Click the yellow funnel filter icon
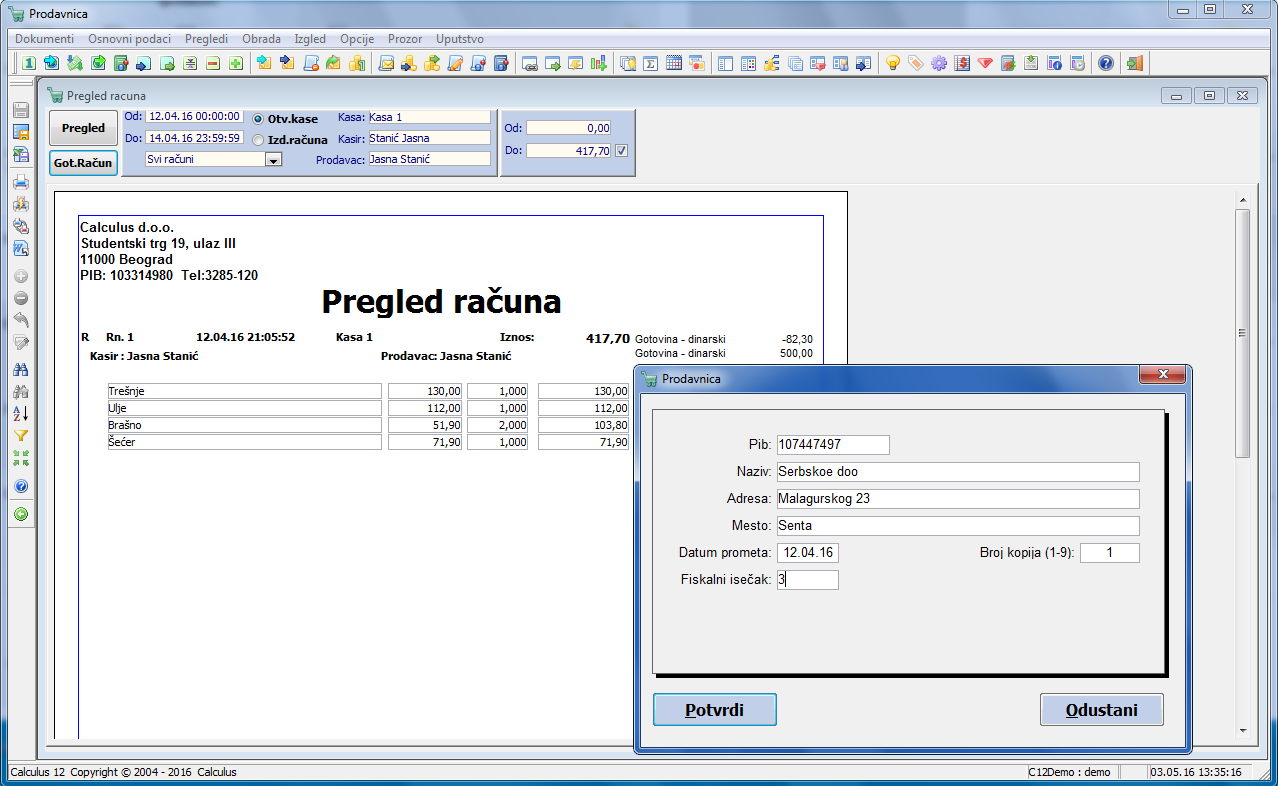Image resolution: width=1278 pixels, height=786 pixels. pyautogui.click(x=20, y=436)
